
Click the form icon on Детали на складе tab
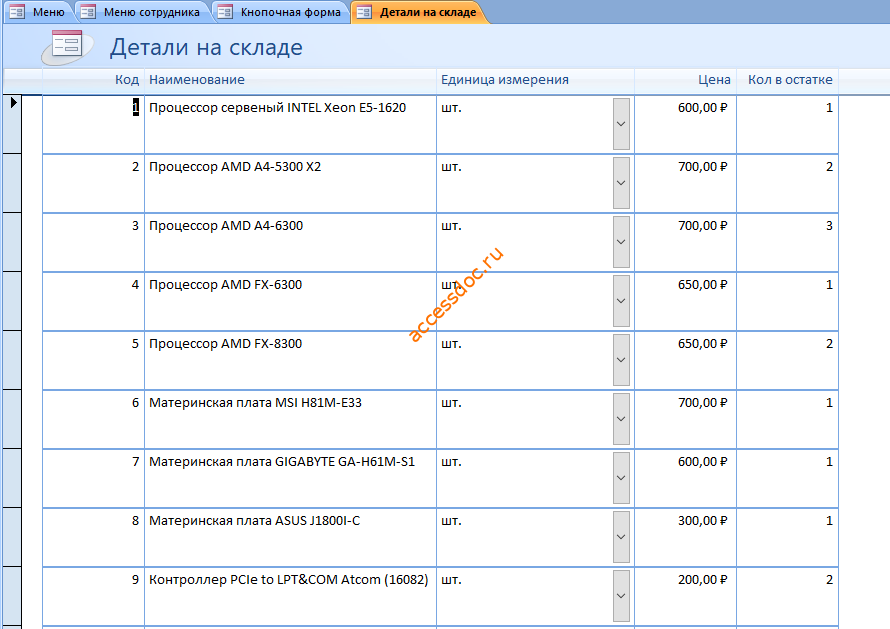(x=364, y=12)
